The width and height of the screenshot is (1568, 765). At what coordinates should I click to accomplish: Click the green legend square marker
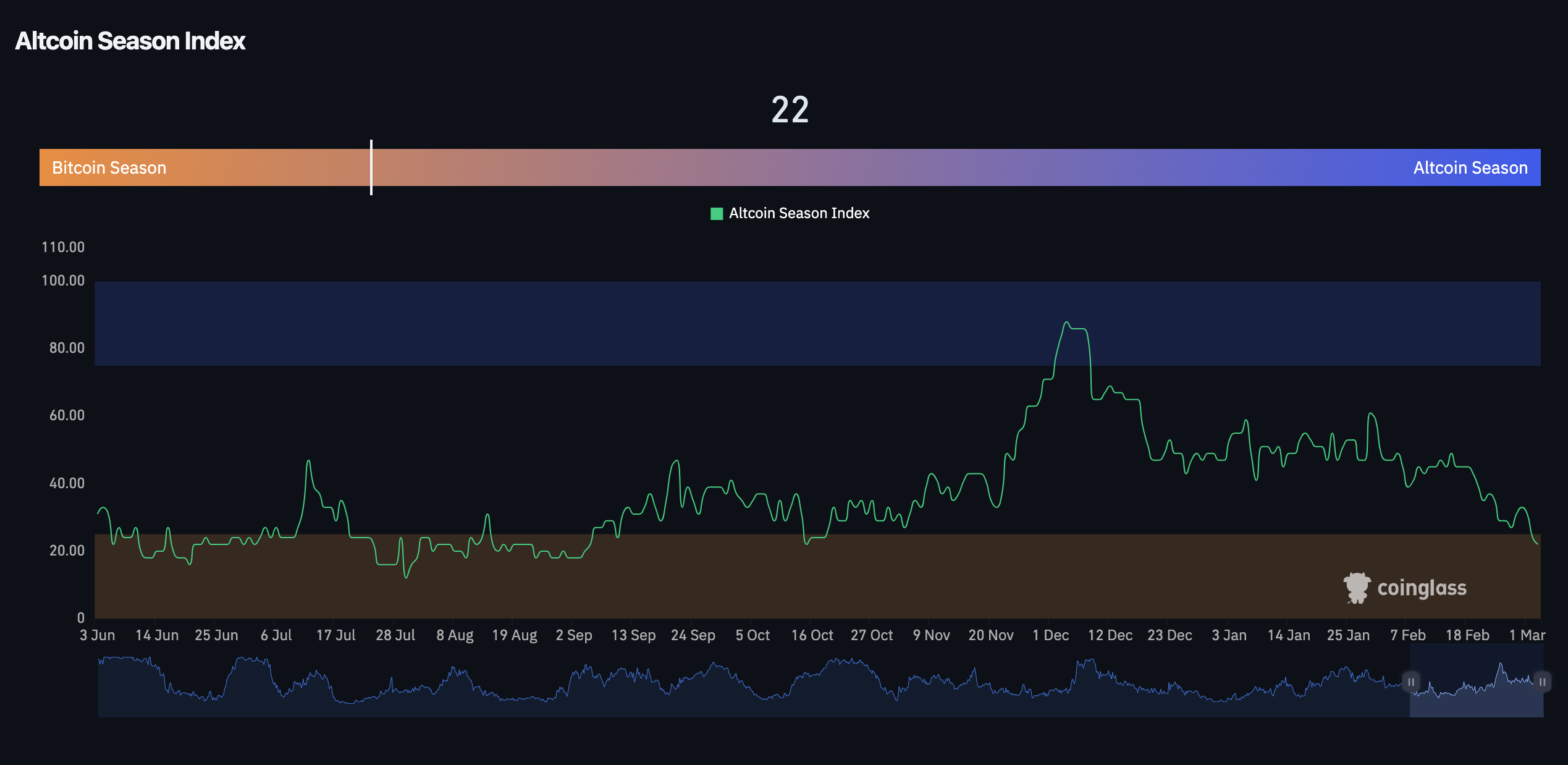pyautogui.click(x=715, y=213)
